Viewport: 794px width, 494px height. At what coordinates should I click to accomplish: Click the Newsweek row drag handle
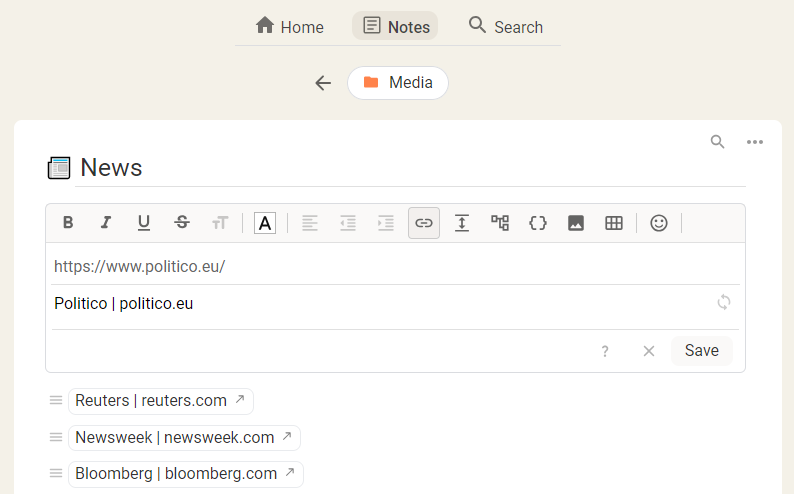[56, 437]
